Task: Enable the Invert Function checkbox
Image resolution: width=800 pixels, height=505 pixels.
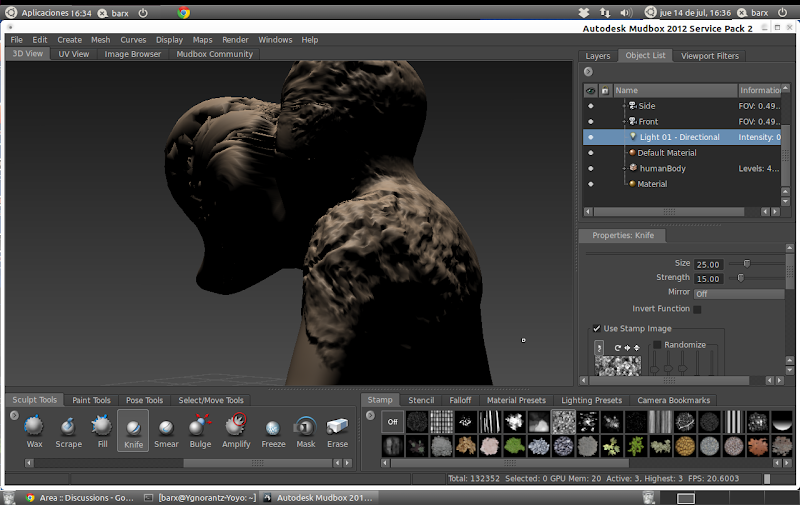Action: (697, 309)
